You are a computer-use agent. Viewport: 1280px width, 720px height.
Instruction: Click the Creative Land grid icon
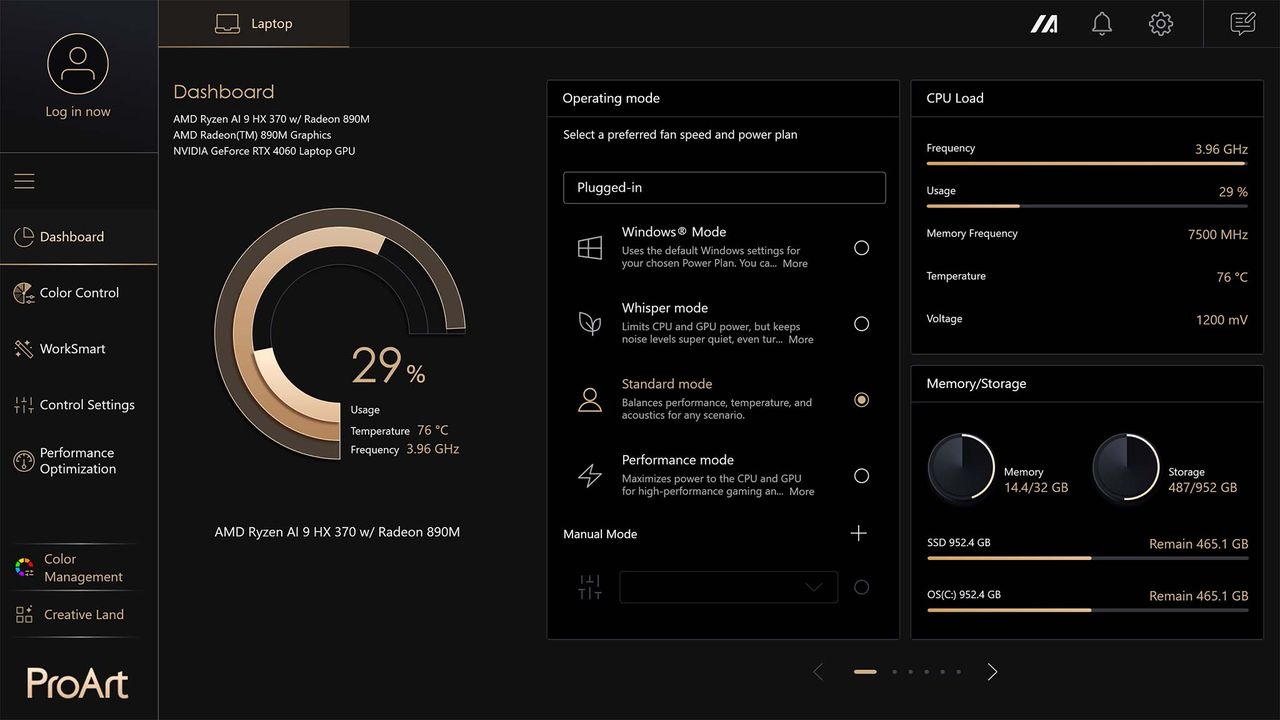[x=24, y=615]
